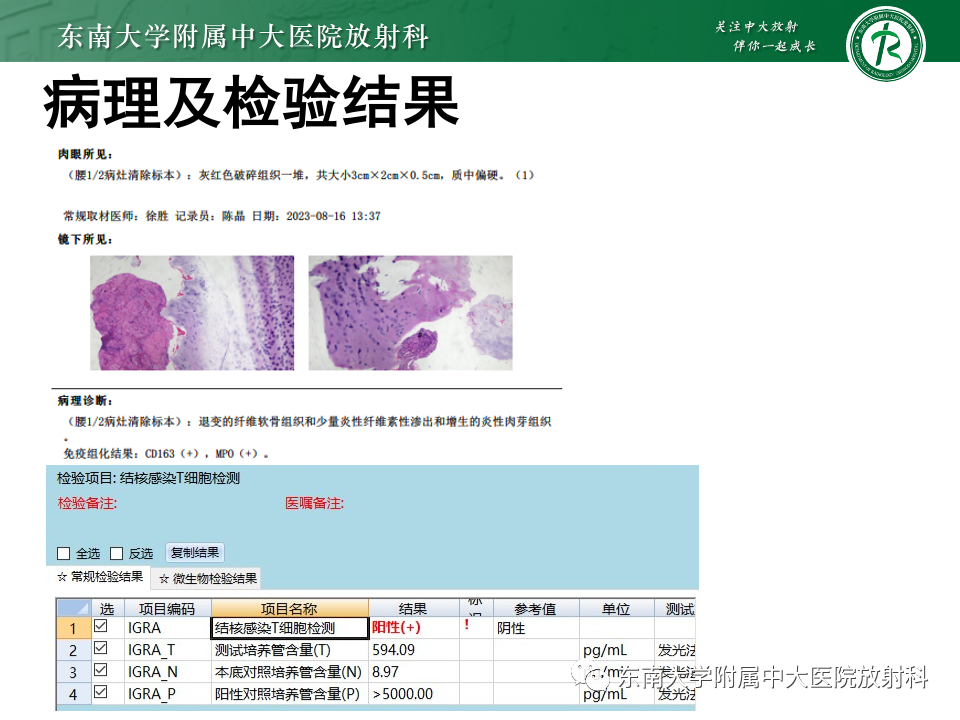960x720 pixels.
Task: Click the 检验备注 red label
Action: (x=87, y=503)
